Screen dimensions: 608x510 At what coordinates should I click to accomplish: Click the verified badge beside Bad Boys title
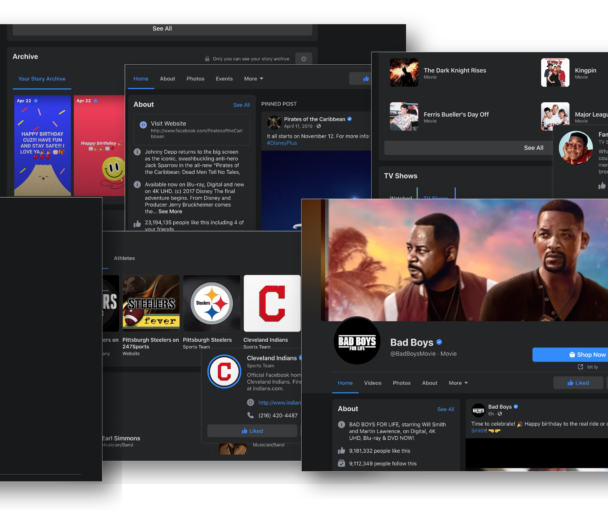439,342
